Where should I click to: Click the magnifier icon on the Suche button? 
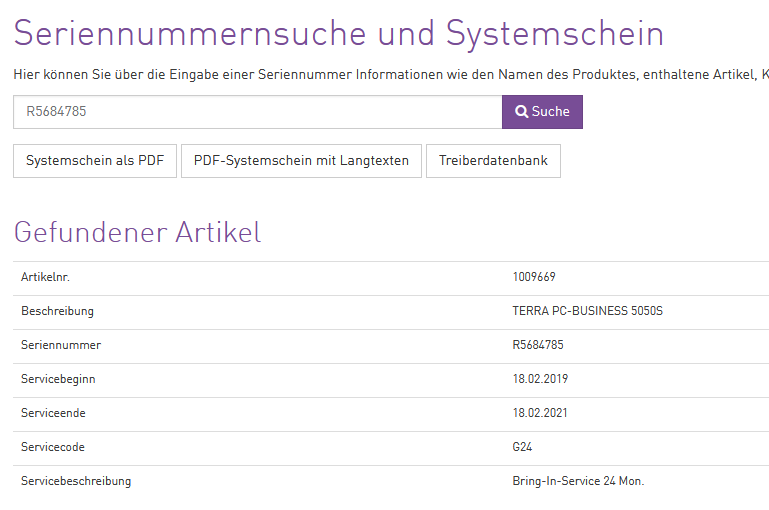pos(521,112)
